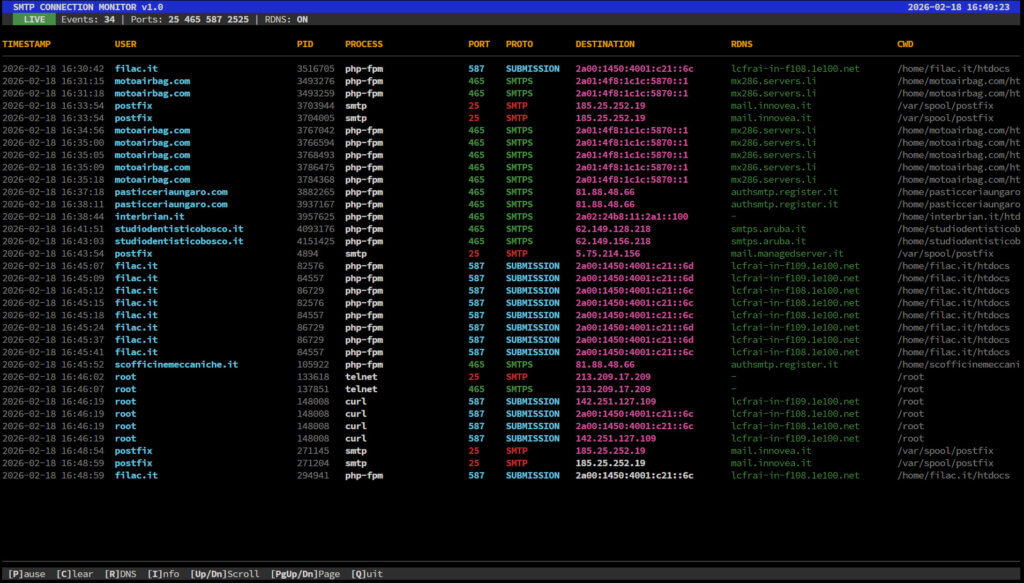1024x583 pixels.
Task: Click destination 62.149.156.218
Action: click(613, 242)
